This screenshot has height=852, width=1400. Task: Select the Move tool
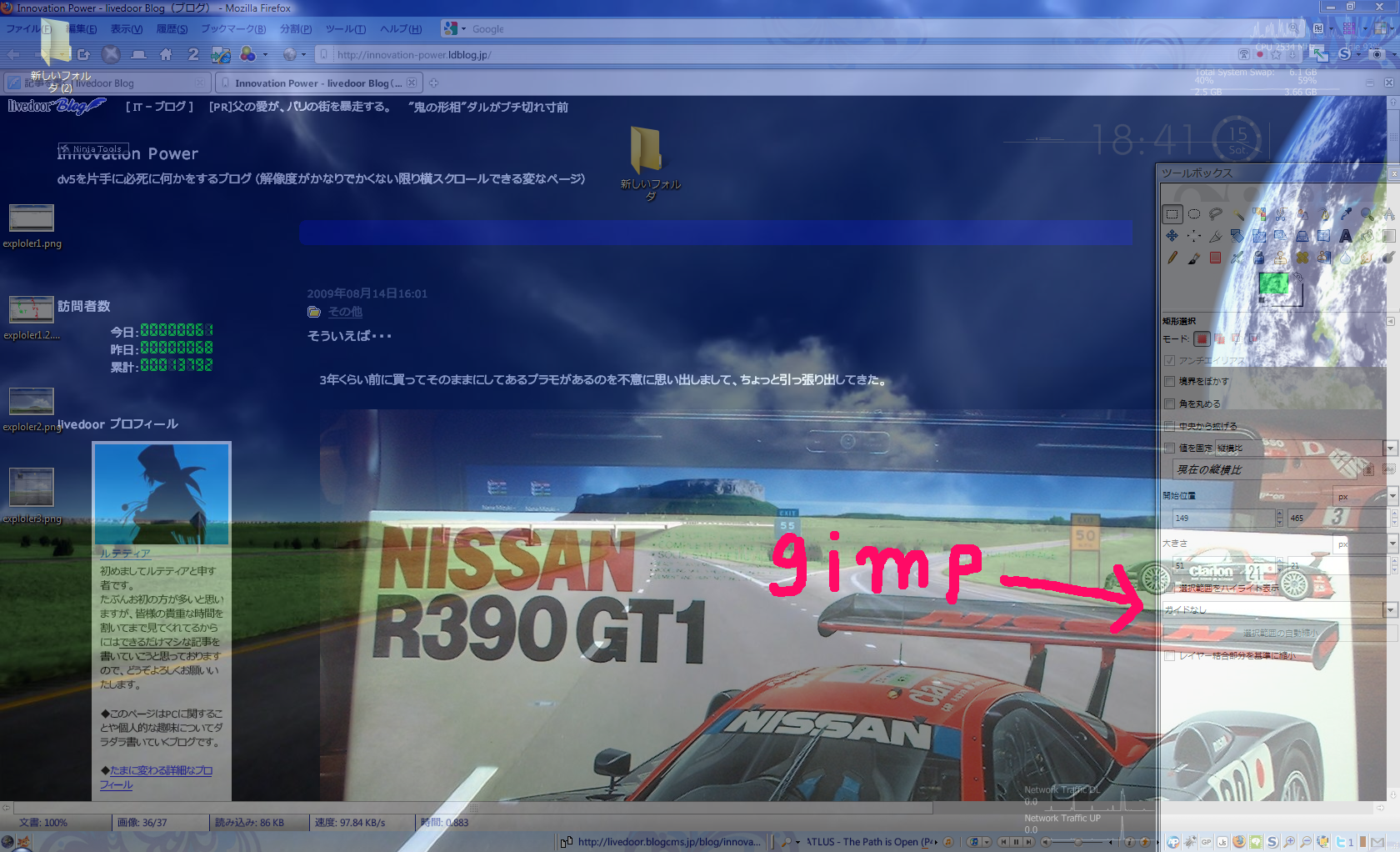[1172, 236]
